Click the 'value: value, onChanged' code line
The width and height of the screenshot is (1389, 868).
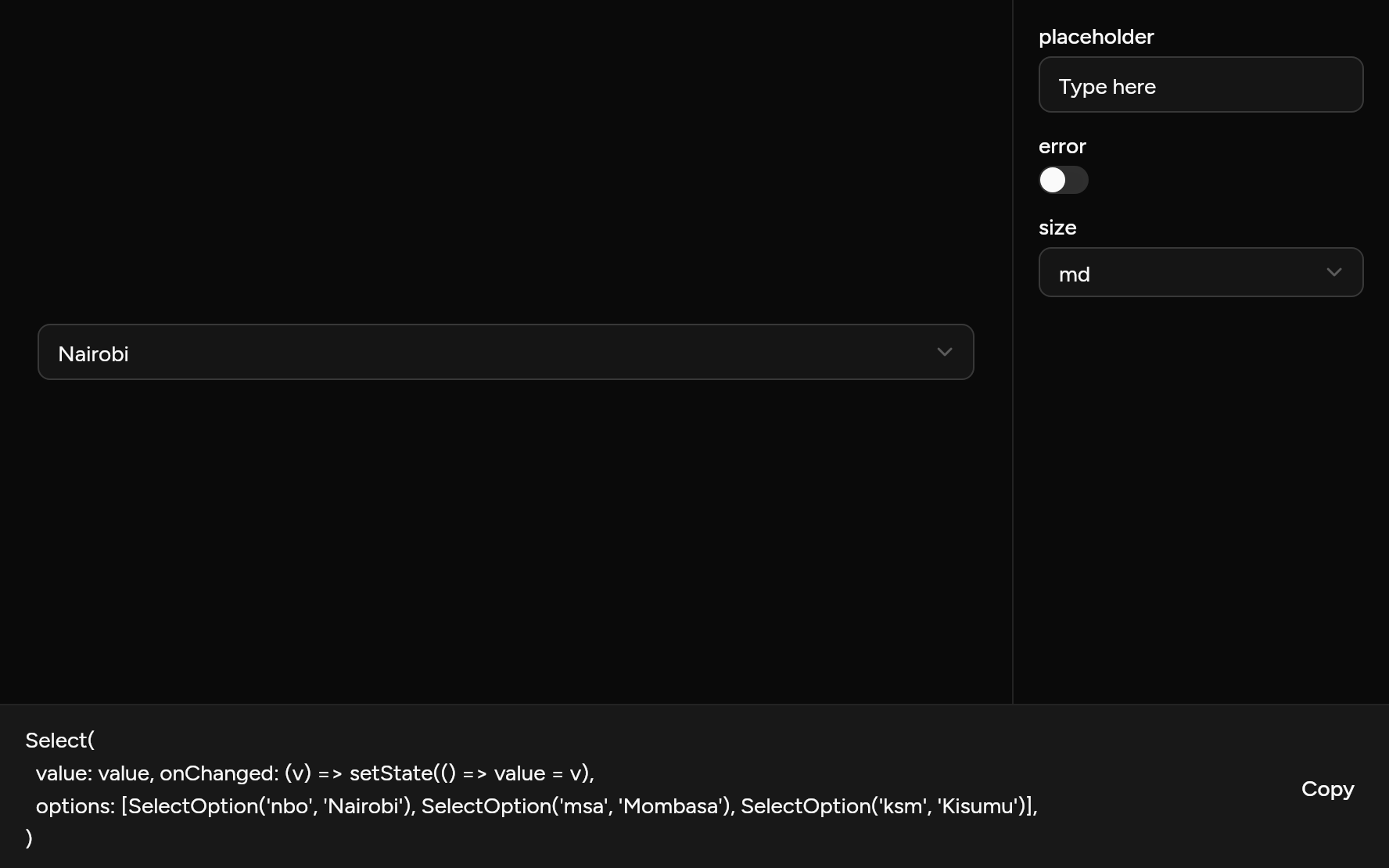click(x=315, y=773)
